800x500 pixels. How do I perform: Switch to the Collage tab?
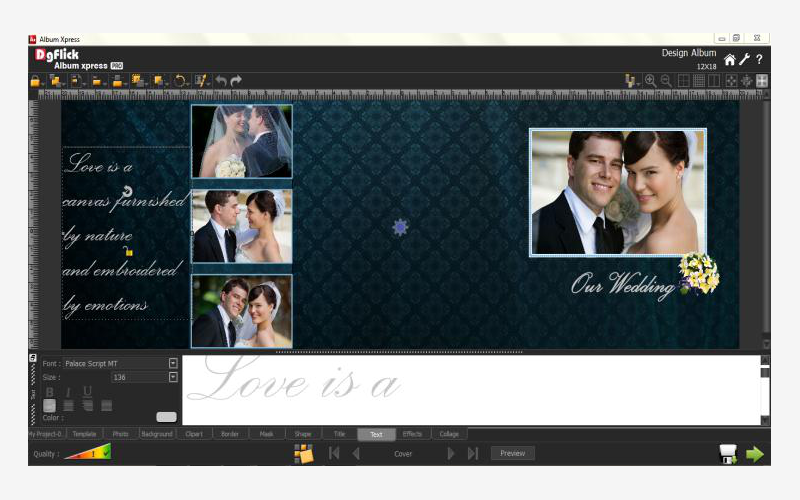(449, 434)
